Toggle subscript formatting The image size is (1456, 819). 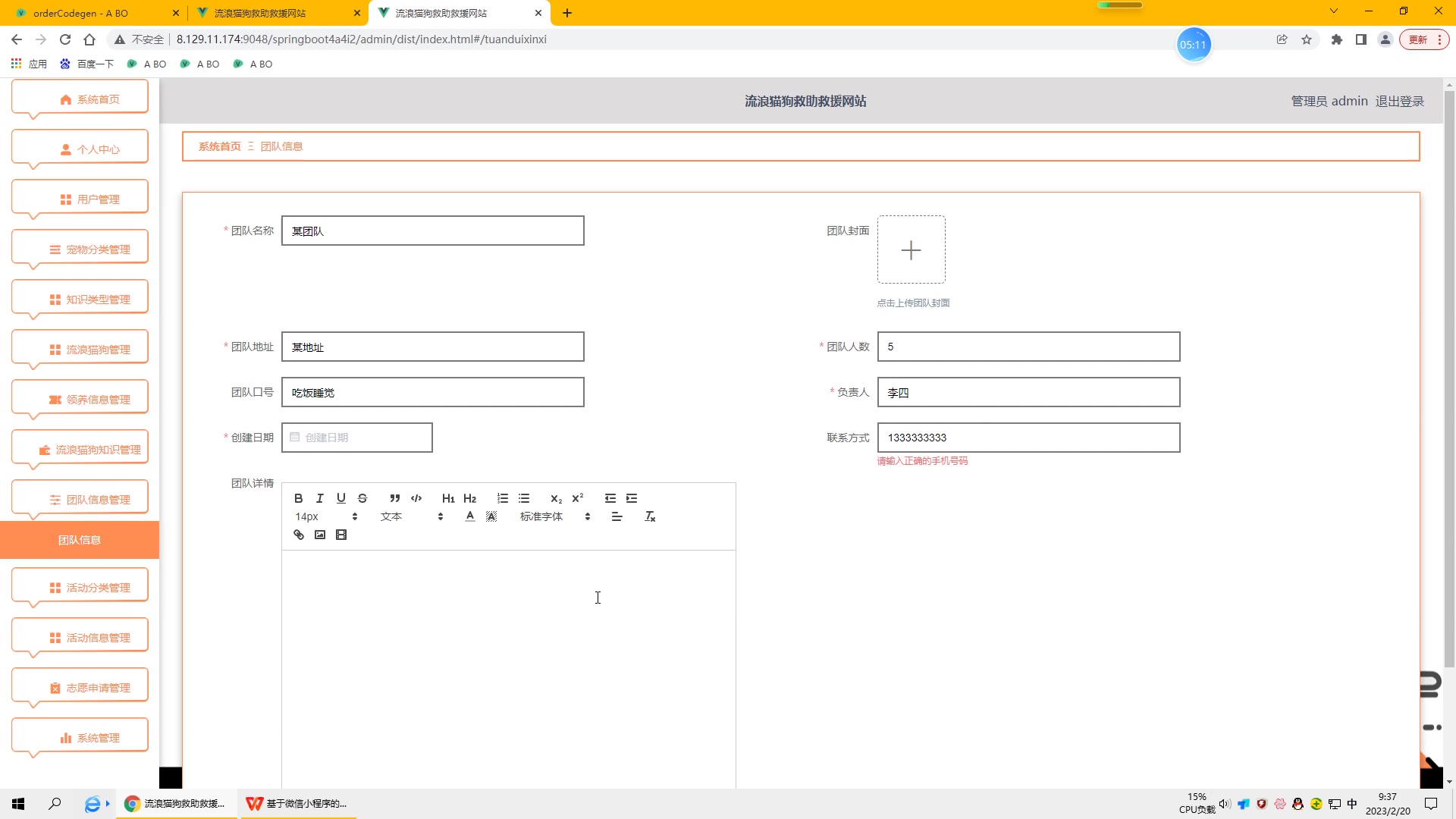[x=556, y=498]
